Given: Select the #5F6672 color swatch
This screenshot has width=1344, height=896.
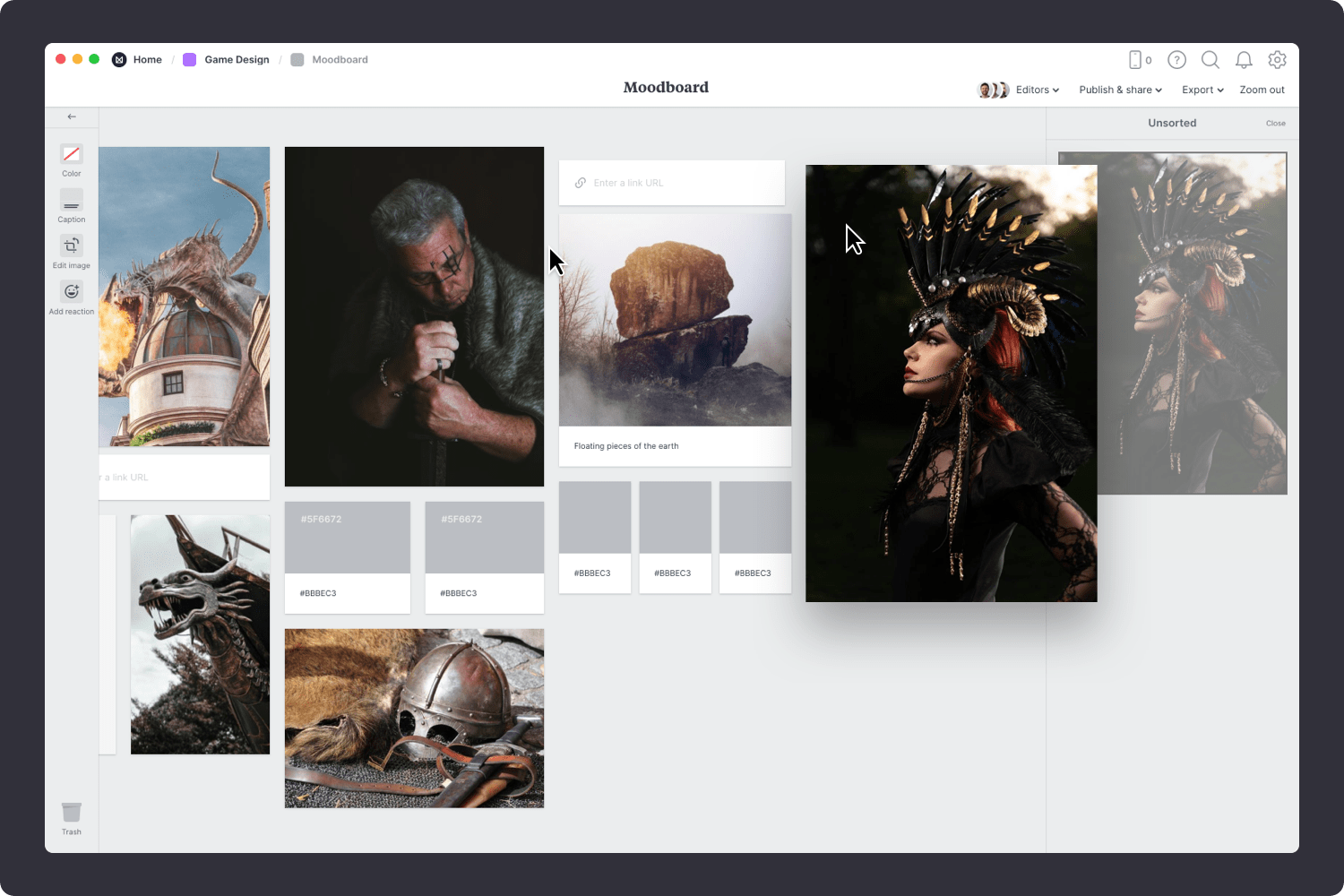Looking at the screenshot, I should tap(348, 537).
